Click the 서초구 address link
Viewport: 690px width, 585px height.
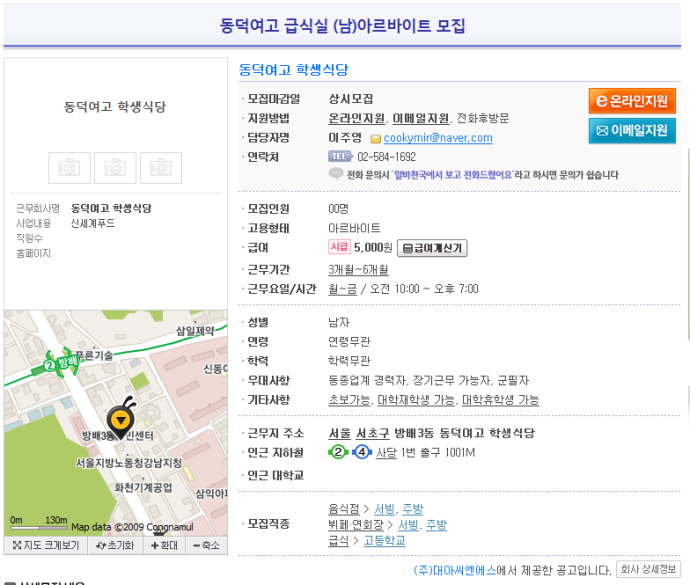[x=372, y=433]
